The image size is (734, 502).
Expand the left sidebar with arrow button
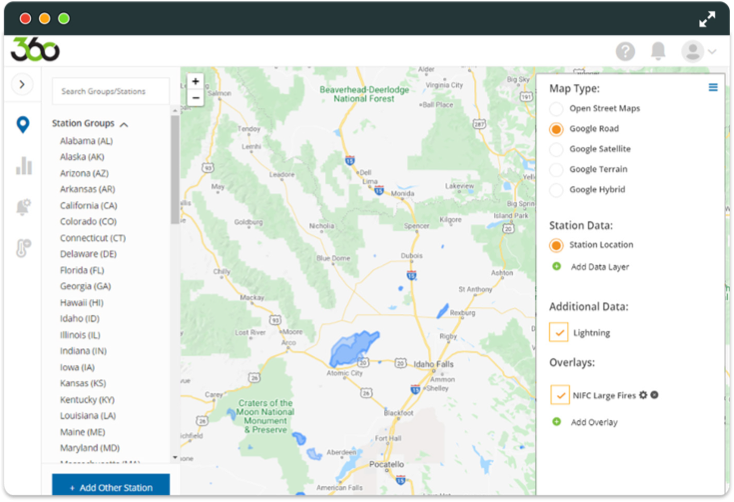[x=22, y=85]
